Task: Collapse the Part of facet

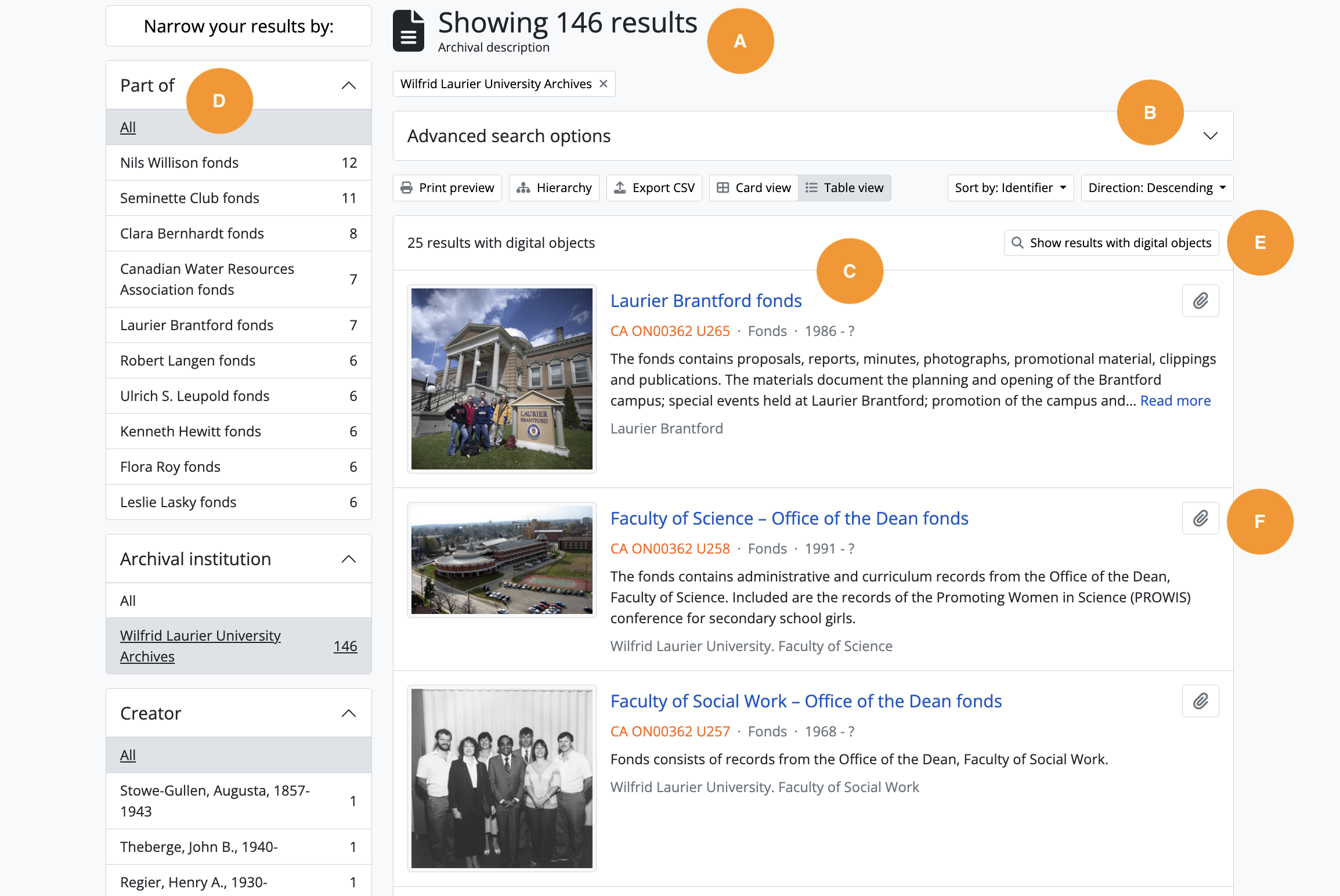Action: (348, 86)
